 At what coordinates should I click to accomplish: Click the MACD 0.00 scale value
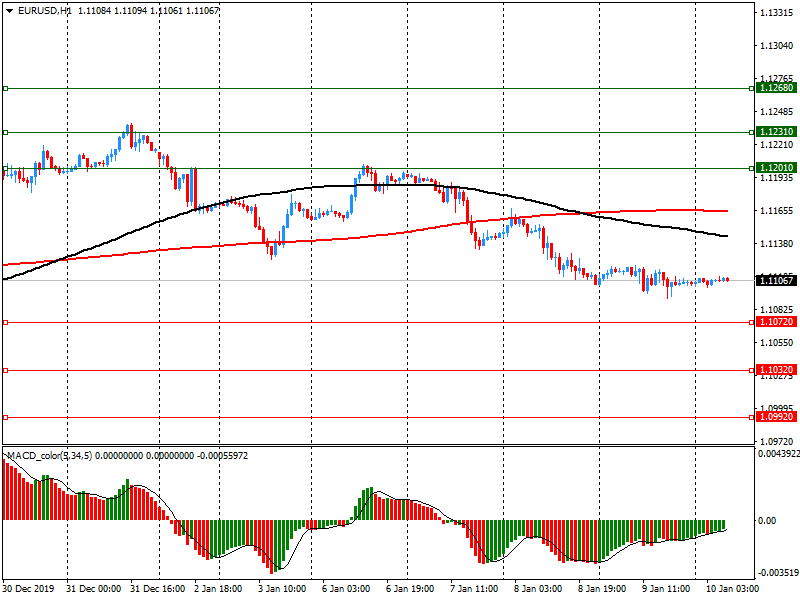(x=768, y=520)
